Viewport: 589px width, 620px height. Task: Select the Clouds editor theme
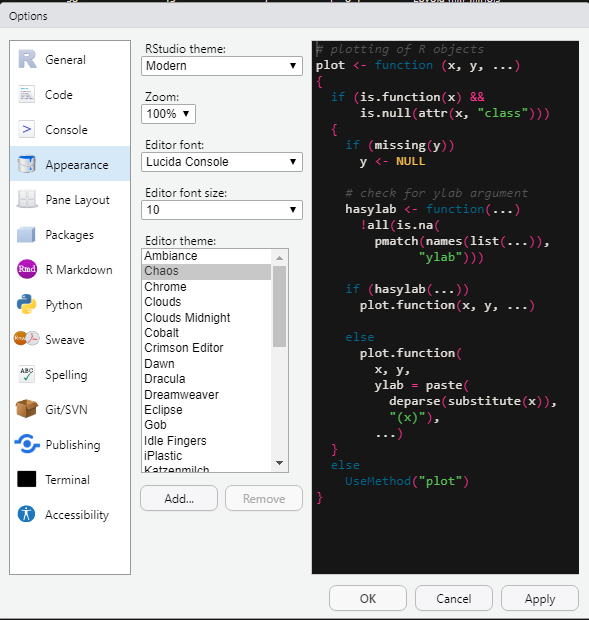tap(206, 302)
